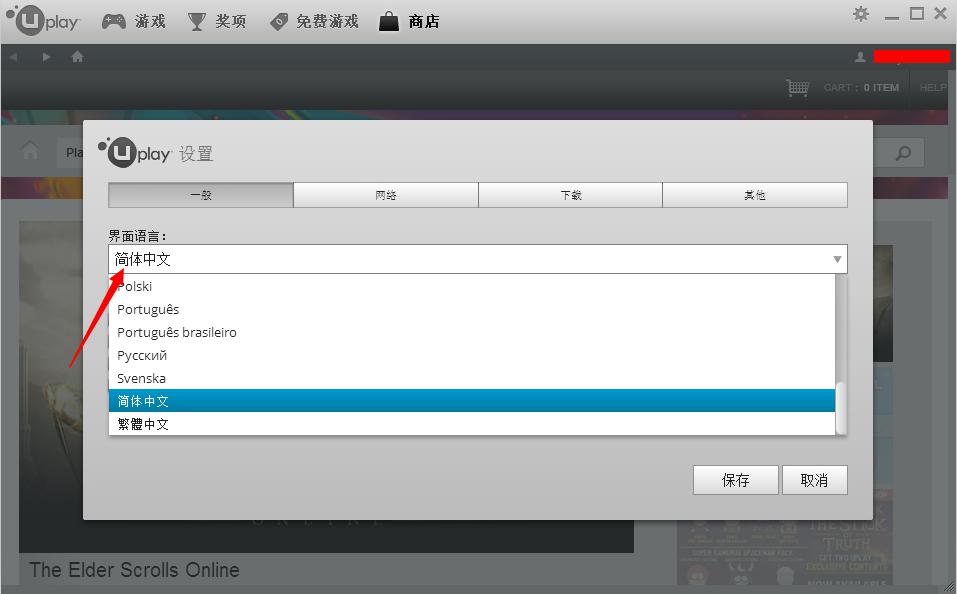Click the Uplay logo in top bar
This screenshot has height=594, width=957.
pos(43,21)
